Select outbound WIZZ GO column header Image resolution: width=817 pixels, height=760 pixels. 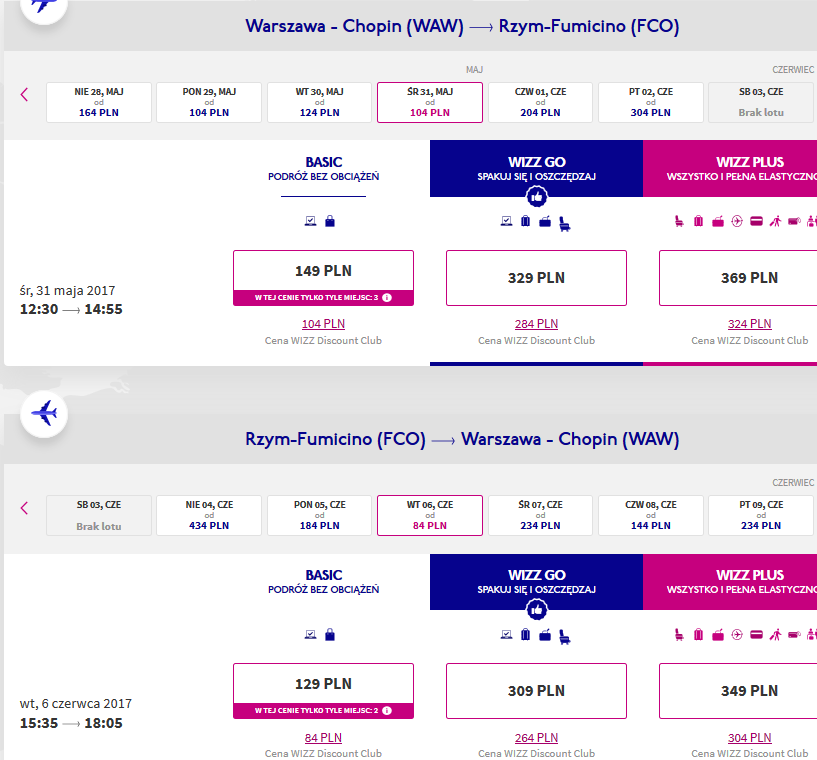536,169
